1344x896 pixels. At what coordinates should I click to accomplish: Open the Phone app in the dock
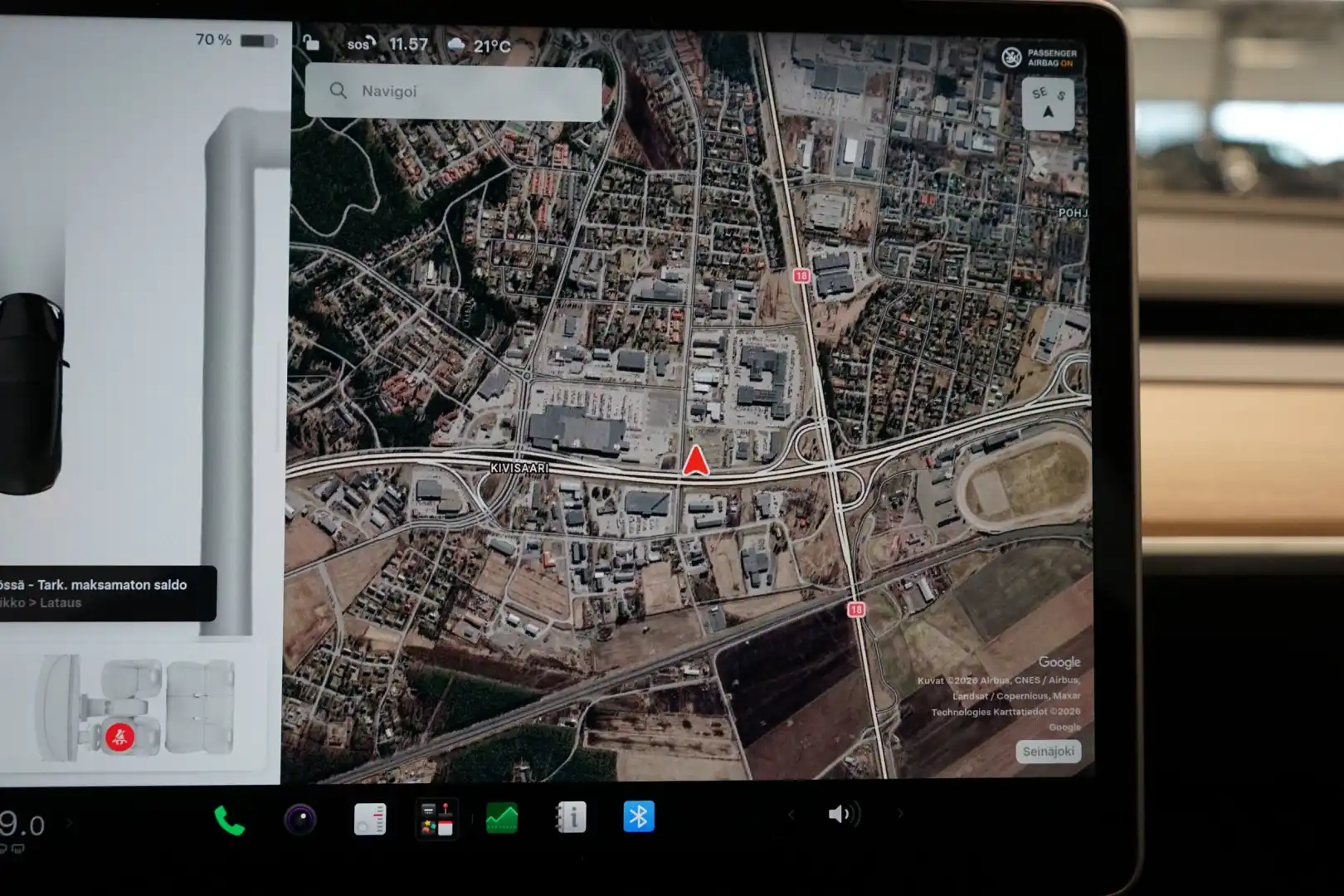229,820
